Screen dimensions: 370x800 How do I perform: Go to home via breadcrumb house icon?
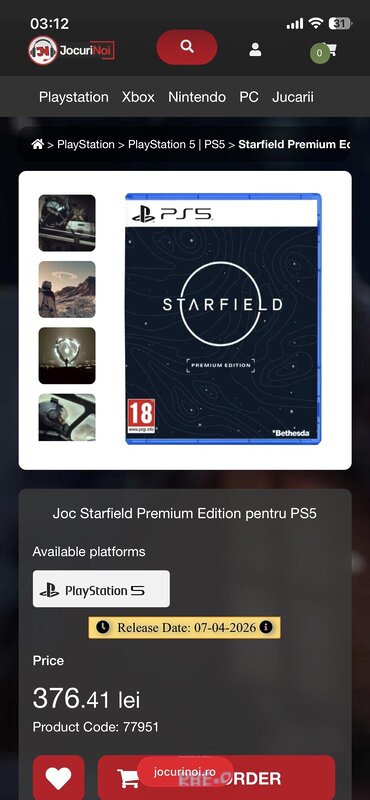coord(37,144)
